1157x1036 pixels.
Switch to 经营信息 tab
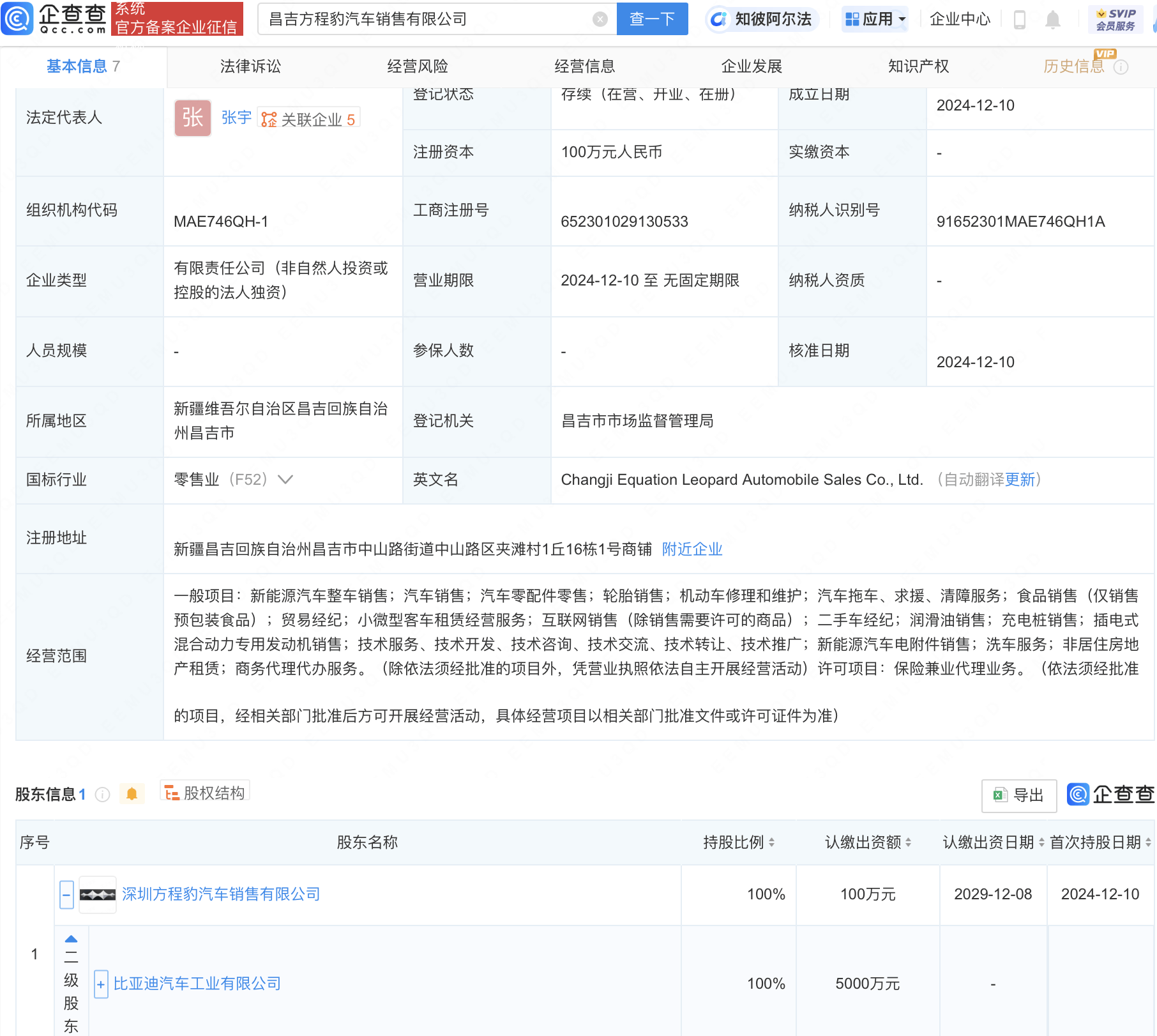pos(585,66)
